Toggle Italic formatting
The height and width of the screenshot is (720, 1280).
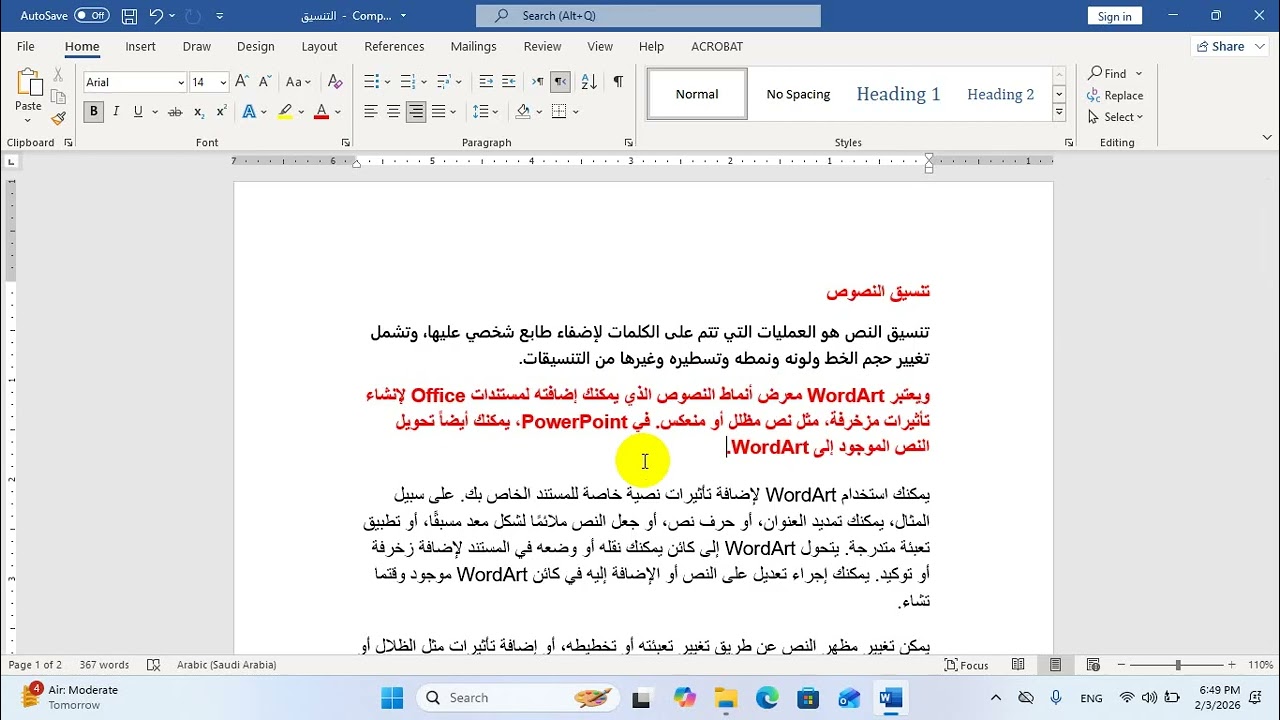[116, 112]
